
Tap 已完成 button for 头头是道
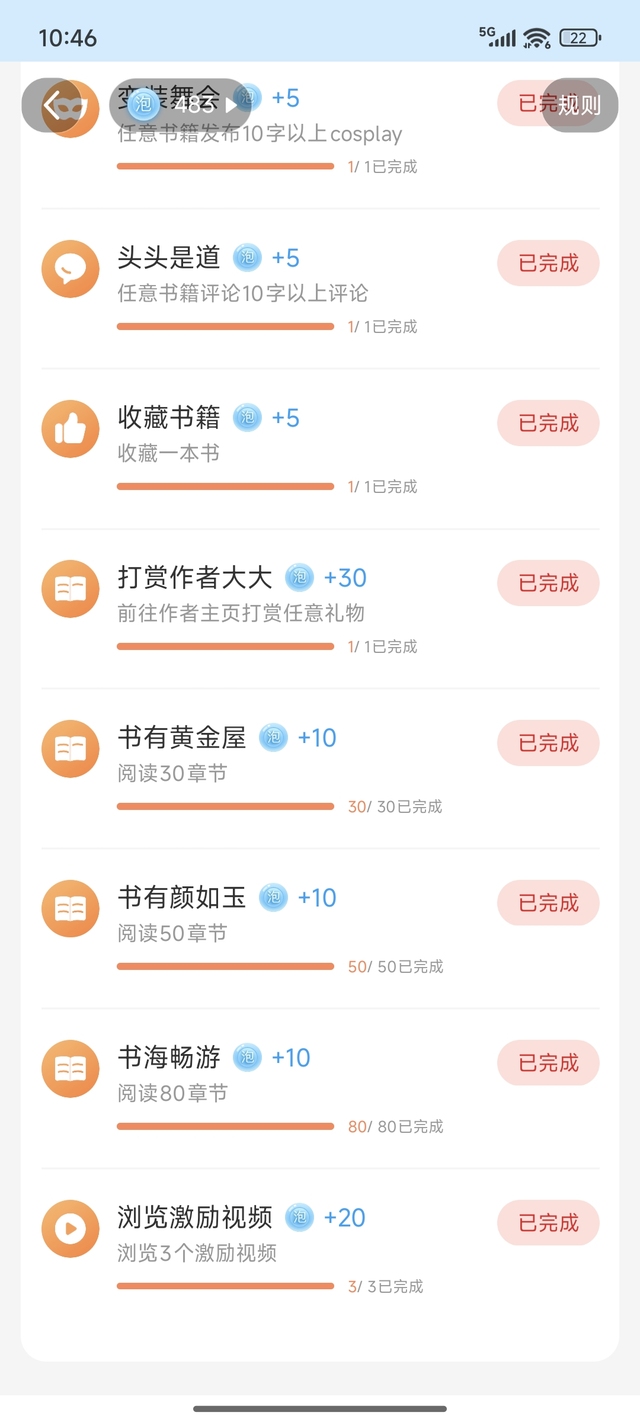(x=548, y=263)
